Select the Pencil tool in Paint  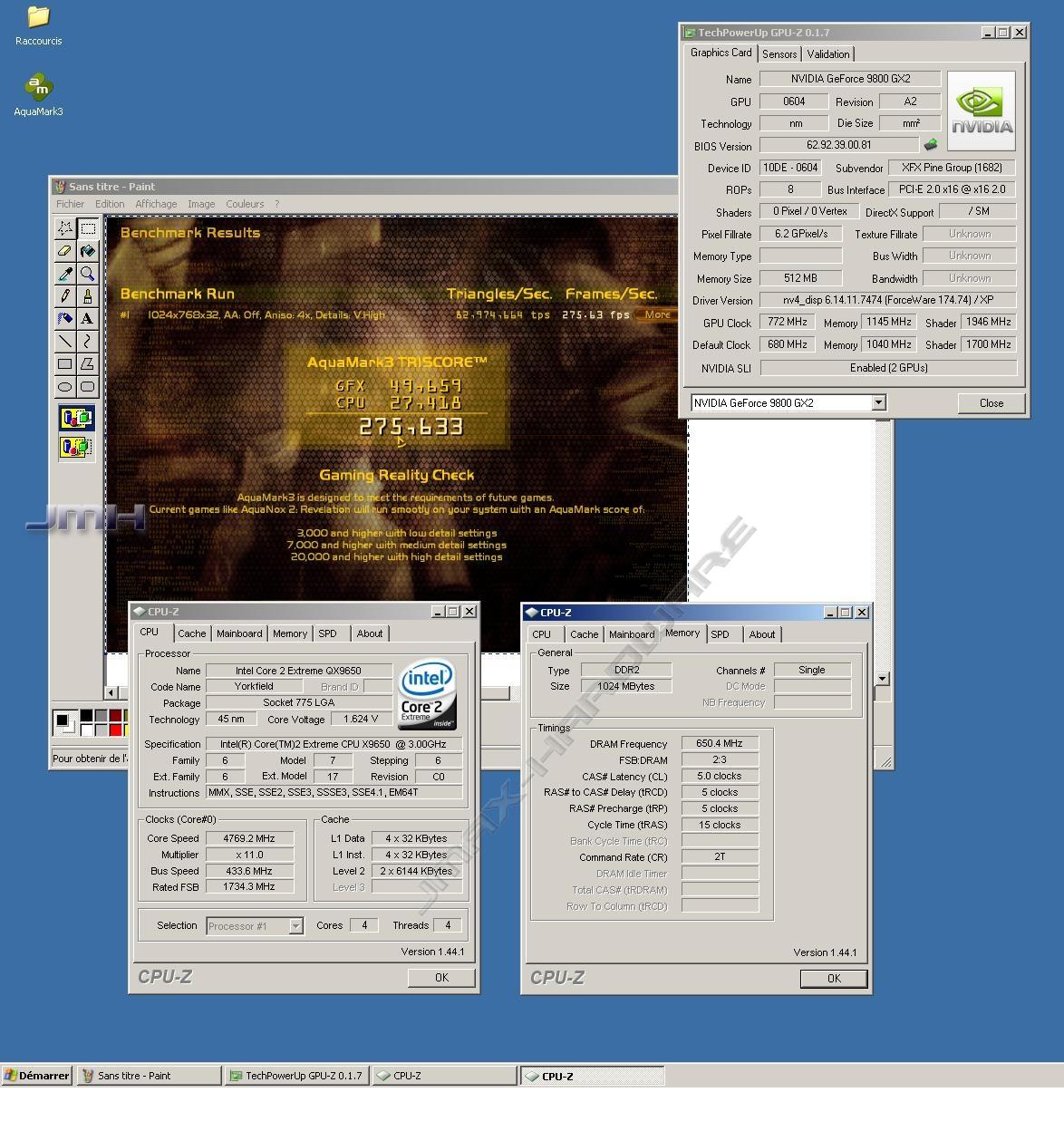click(65, 296)
